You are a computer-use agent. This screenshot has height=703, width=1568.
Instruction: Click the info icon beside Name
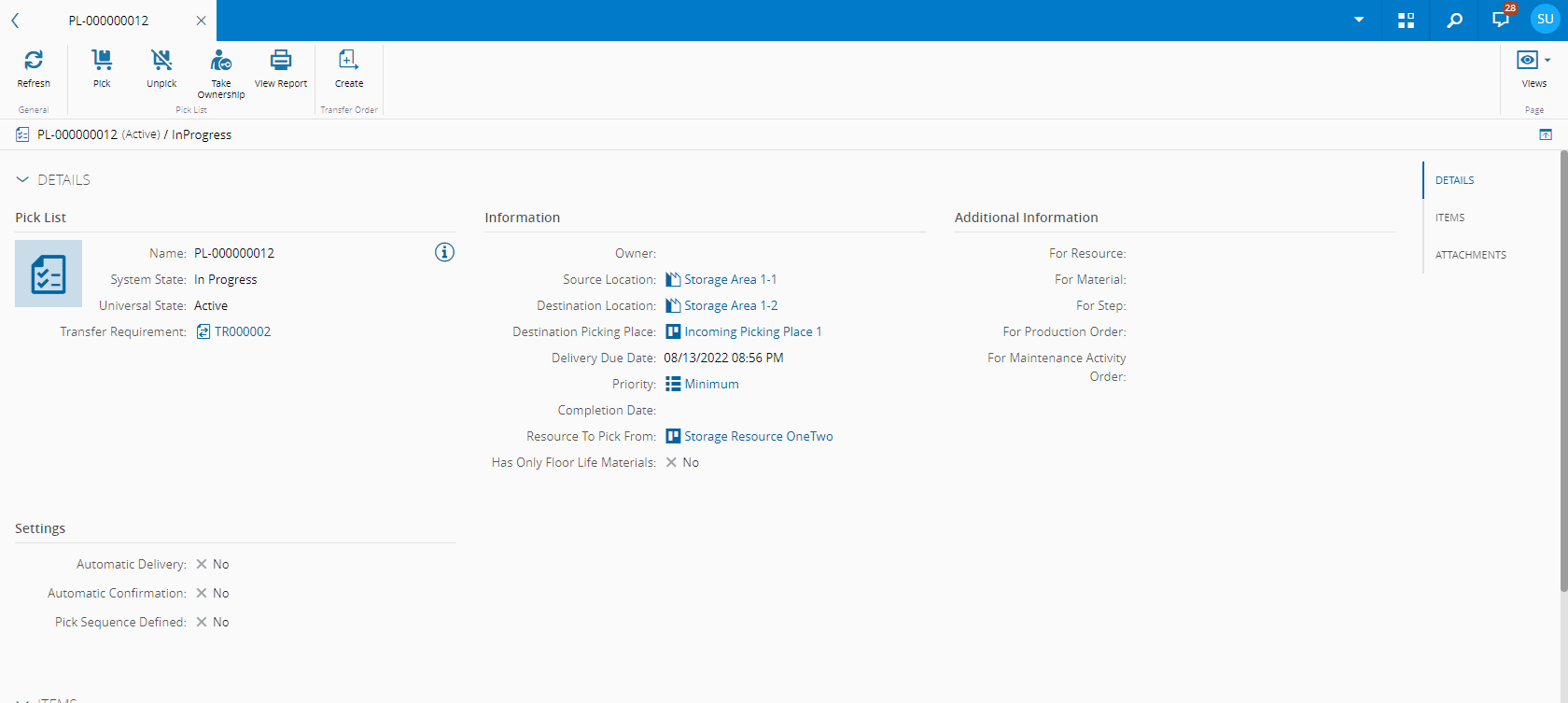pos(444,252)
